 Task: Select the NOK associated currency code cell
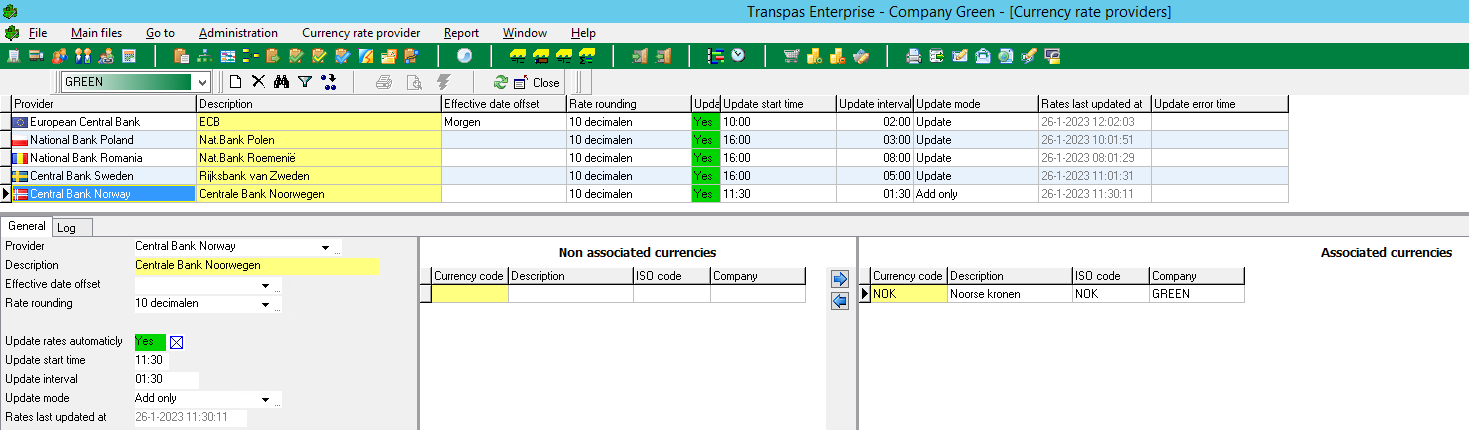coord(909,295)
